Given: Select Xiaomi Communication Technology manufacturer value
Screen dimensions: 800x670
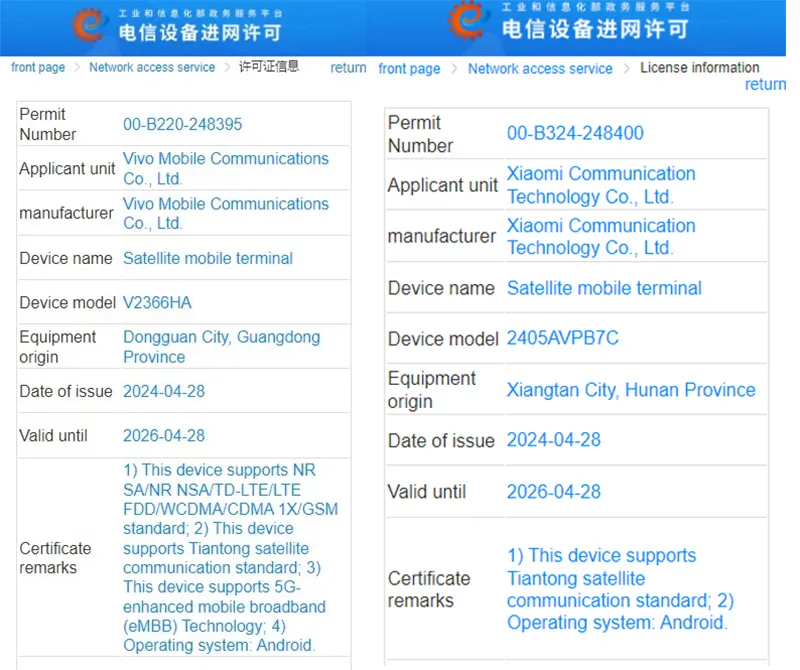Looking at the screenshot, I should tap(601, 236).
